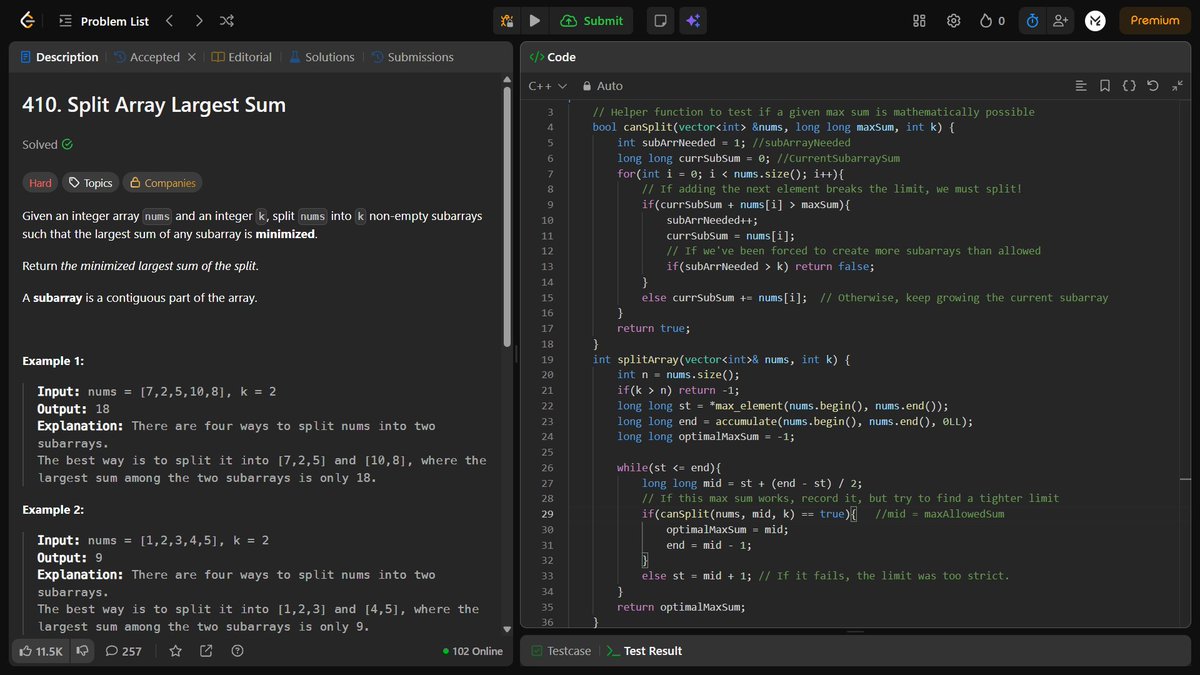Viewport: 1200px width, 675px height.
Task: Click line number 26 in gutter
Action: [547, 467]
